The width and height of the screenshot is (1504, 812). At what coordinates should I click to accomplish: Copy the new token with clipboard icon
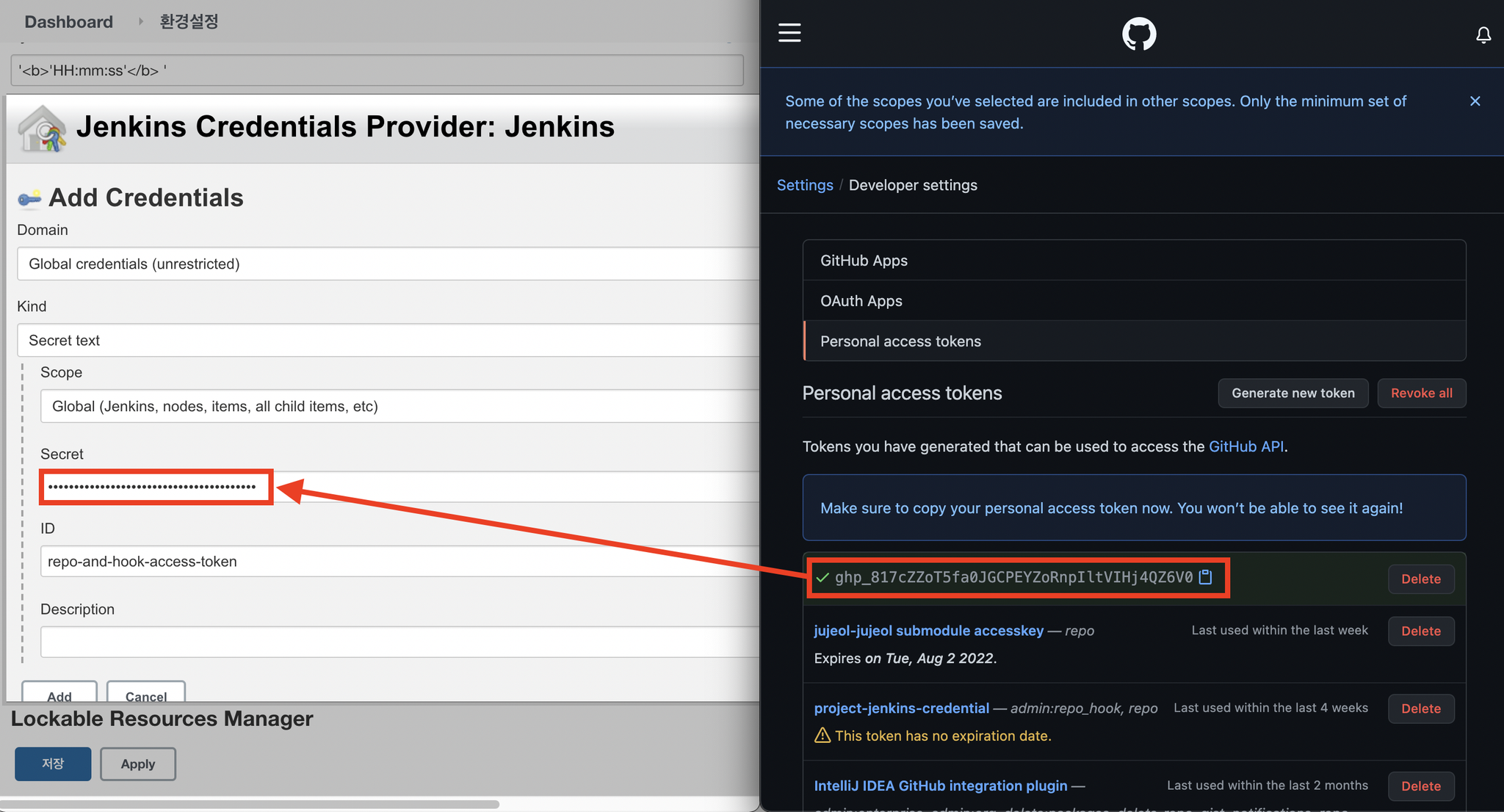coord(1205,577)
